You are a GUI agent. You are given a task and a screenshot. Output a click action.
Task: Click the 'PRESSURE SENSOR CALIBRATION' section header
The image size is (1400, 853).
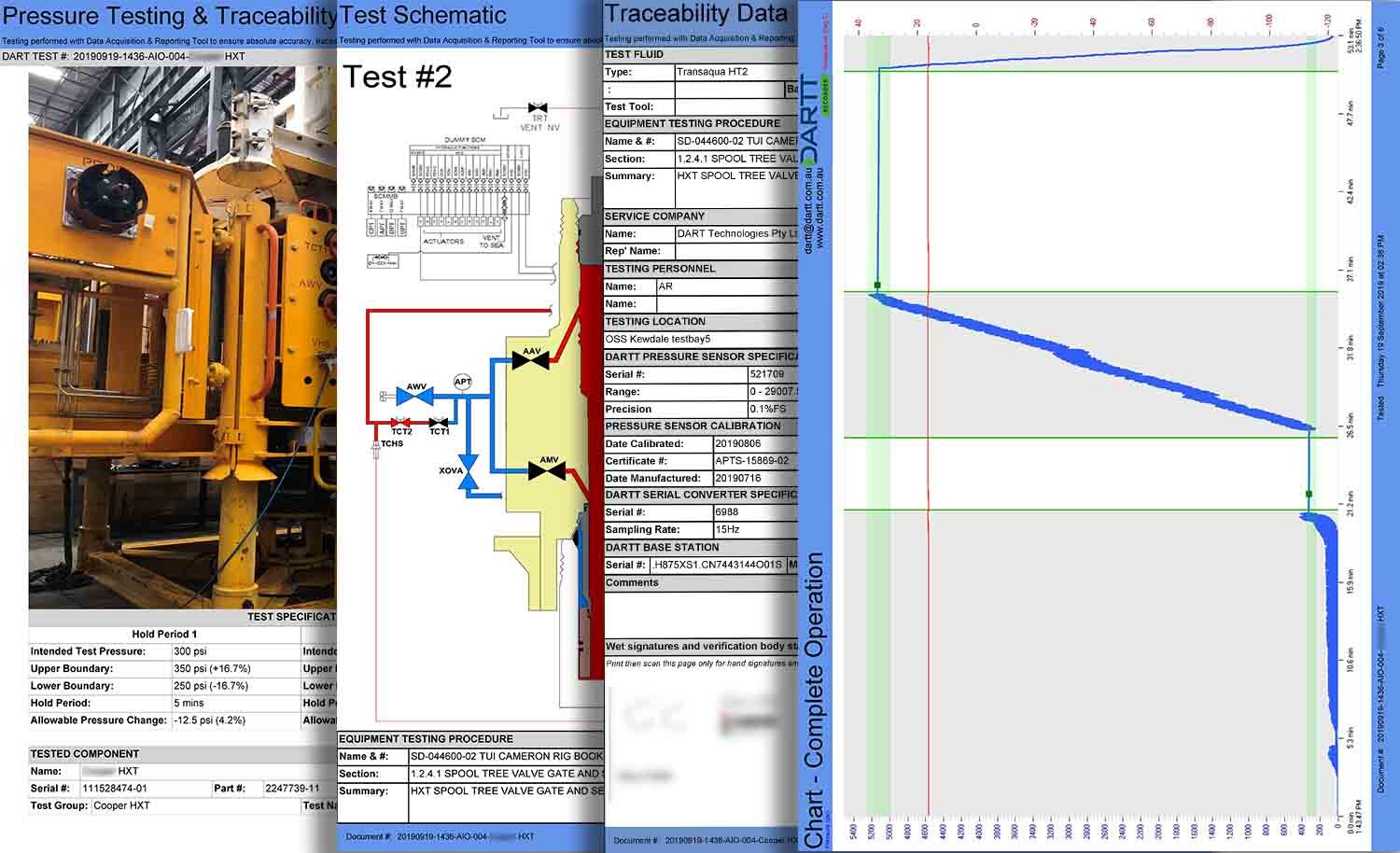pos(699,426)
